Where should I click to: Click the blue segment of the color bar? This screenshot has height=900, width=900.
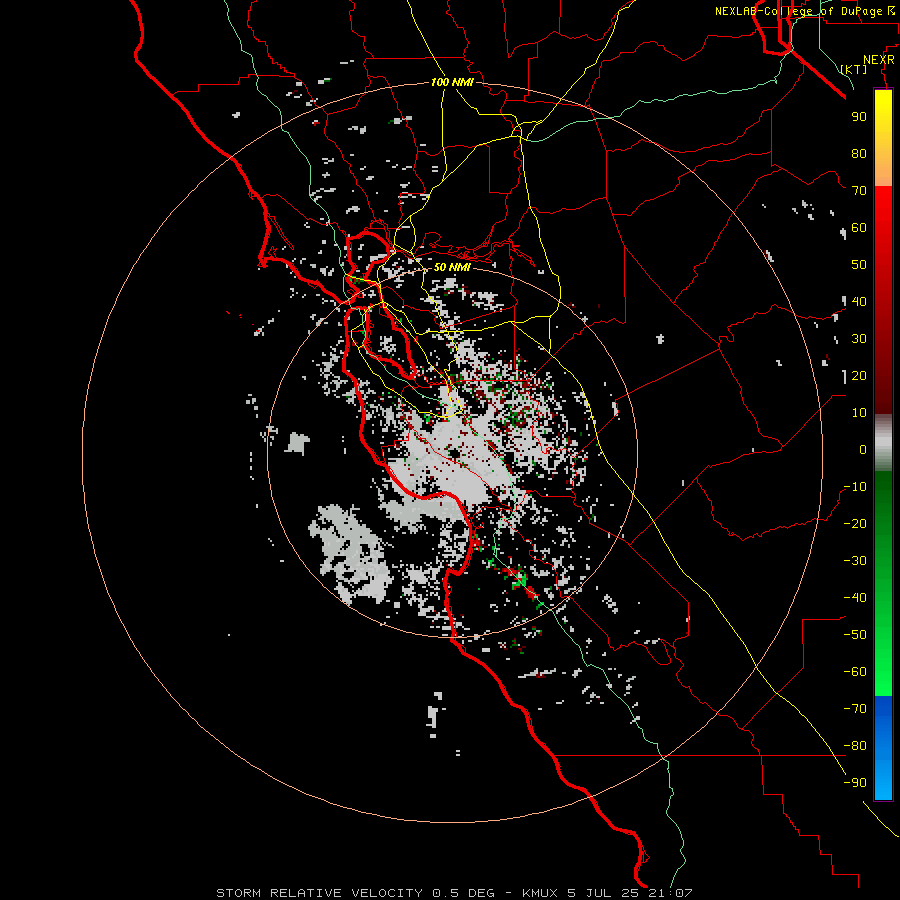(883, 748)
